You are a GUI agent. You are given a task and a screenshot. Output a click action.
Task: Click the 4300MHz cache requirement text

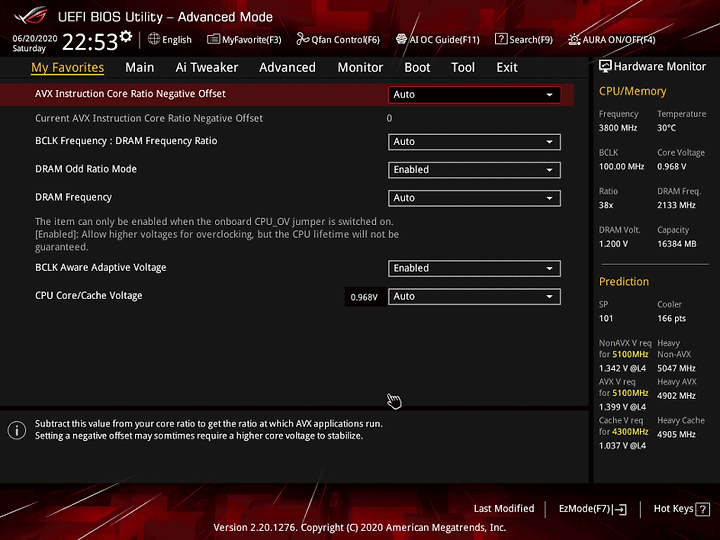[x=630, y=432]
